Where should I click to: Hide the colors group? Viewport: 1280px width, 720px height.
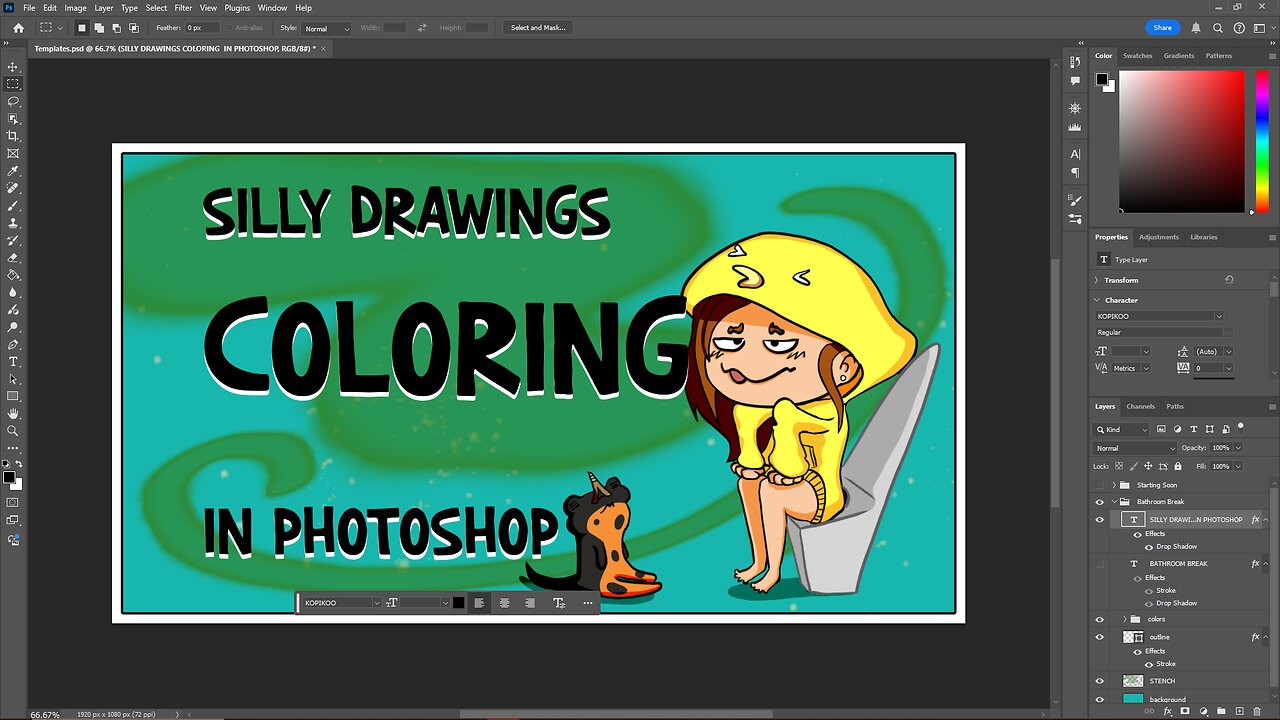1100,619
